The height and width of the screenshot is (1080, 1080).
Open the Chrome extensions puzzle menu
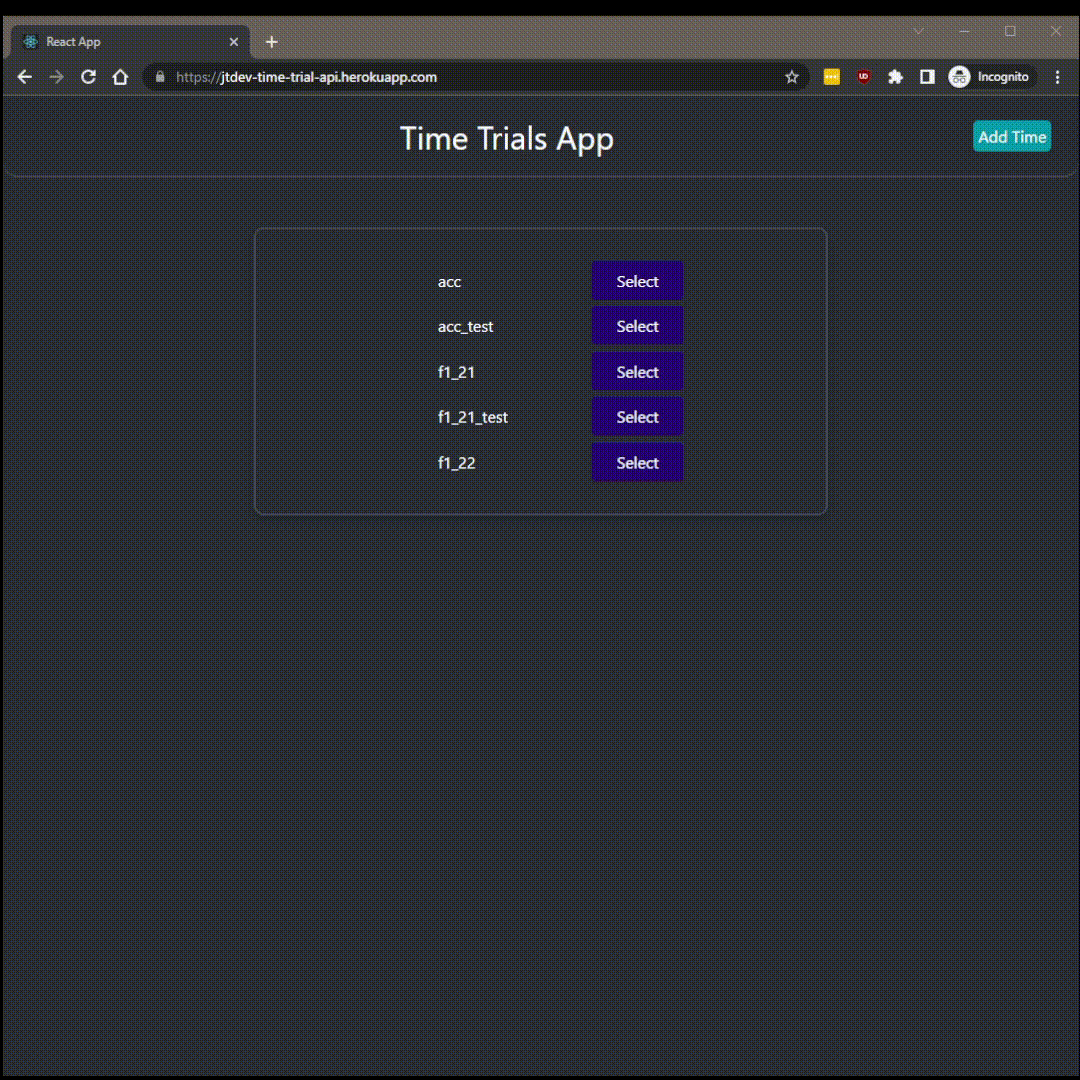point(895,76)
